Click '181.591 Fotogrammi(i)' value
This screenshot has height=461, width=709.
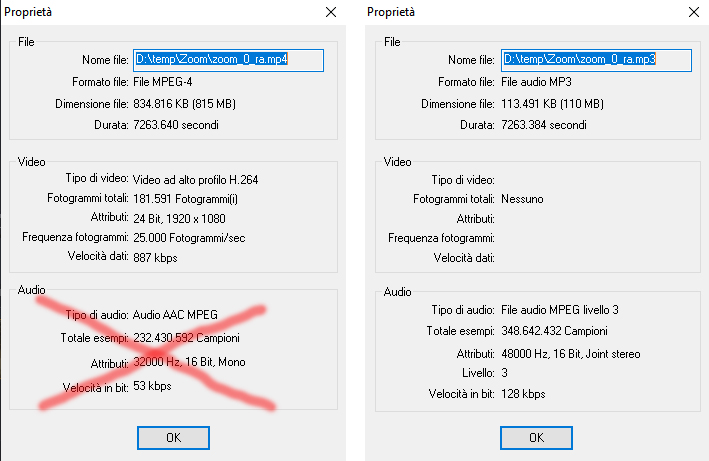[185, 199]
